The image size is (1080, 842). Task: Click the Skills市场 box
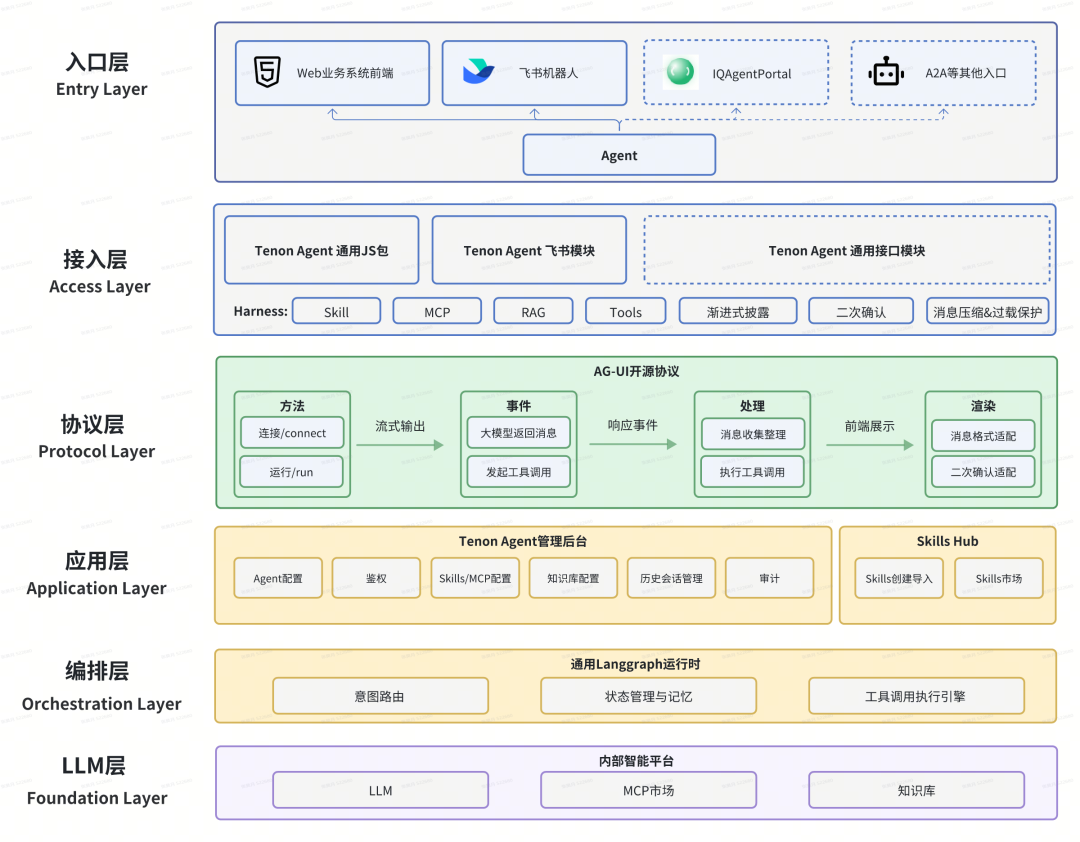pos(999,578)
